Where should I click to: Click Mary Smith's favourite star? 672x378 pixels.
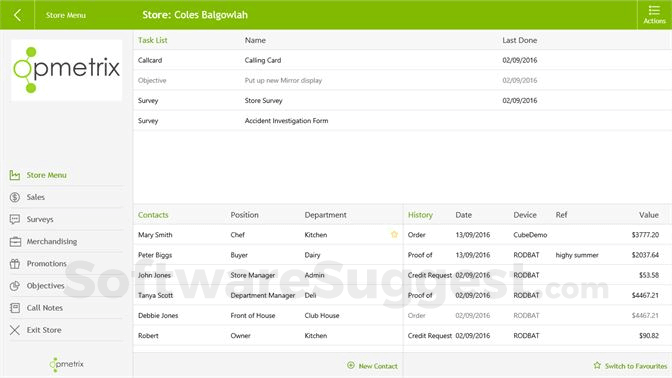point(394,234)
